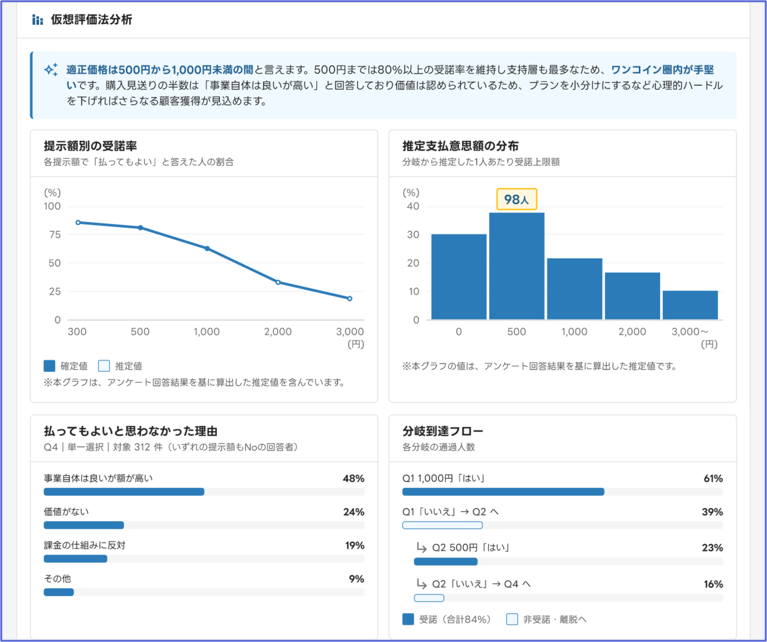The height and width of the screenshot is (642, 767).
Task: Click the bar chart icon beside 仮想評価法分析
Action: 37,20
